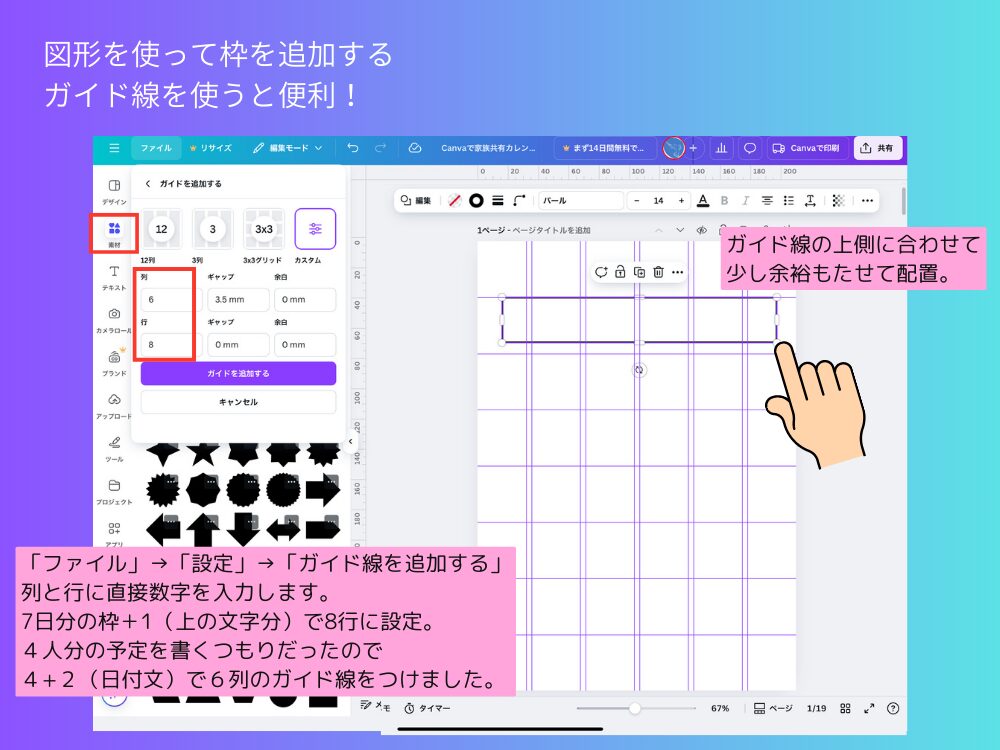Click the ガイドを追加する button
Viewport: 1000px width, 750px height.
[x=237, y=373]
